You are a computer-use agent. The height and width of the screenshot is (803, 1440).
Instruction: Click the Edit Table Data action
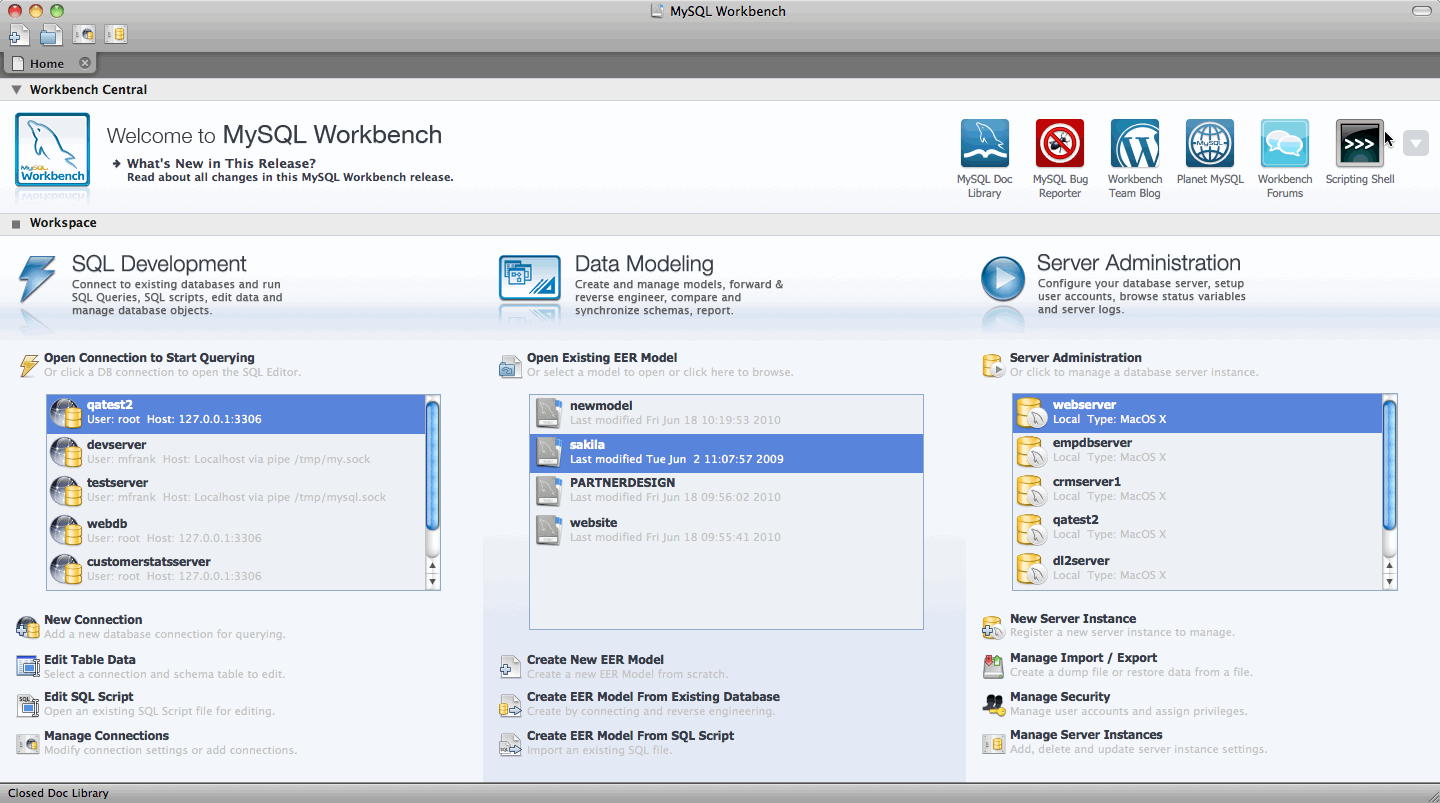(90, 660)
